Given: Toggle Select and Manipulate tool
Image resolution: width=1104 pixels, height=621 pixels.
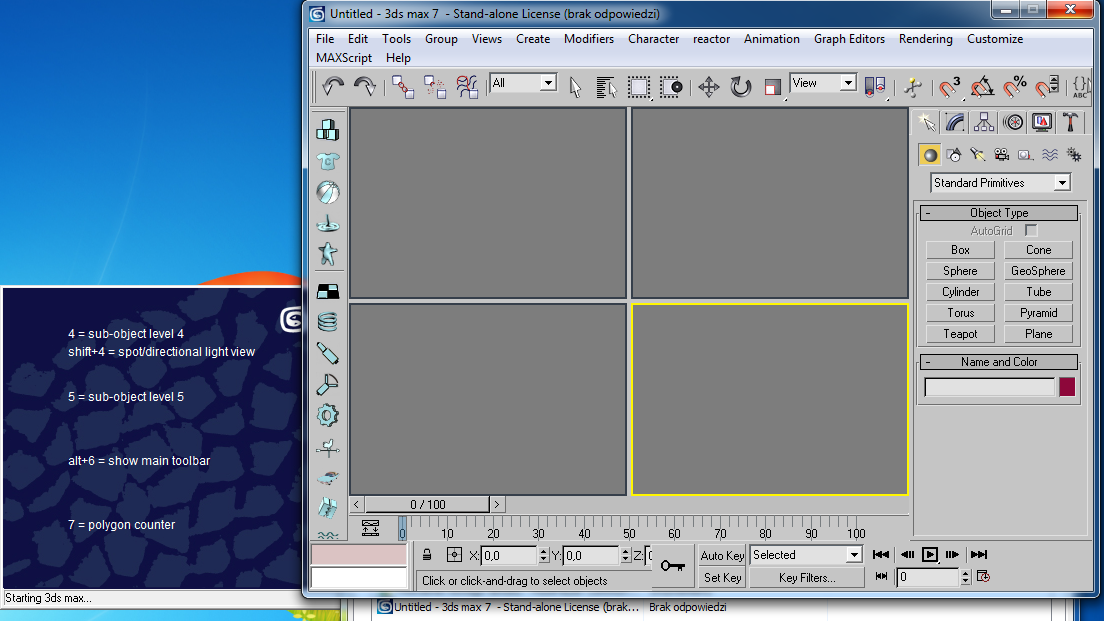Looking at the screenshot, I should click(x=912, y=87).
